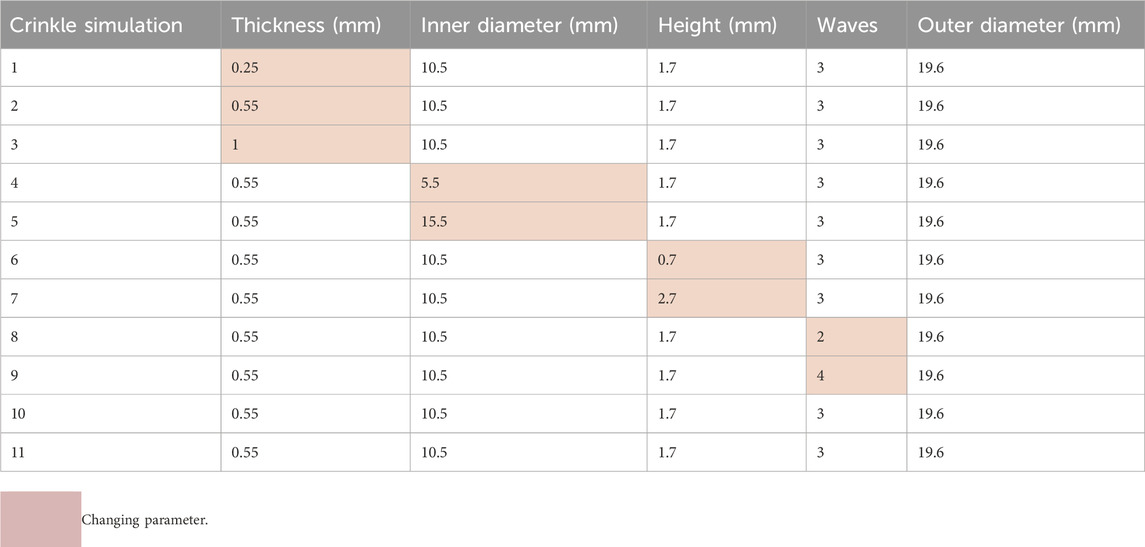Select highlighted thickness cell 0.25
This screenshot has width=1145, height=547.
[x=315, y=68]
